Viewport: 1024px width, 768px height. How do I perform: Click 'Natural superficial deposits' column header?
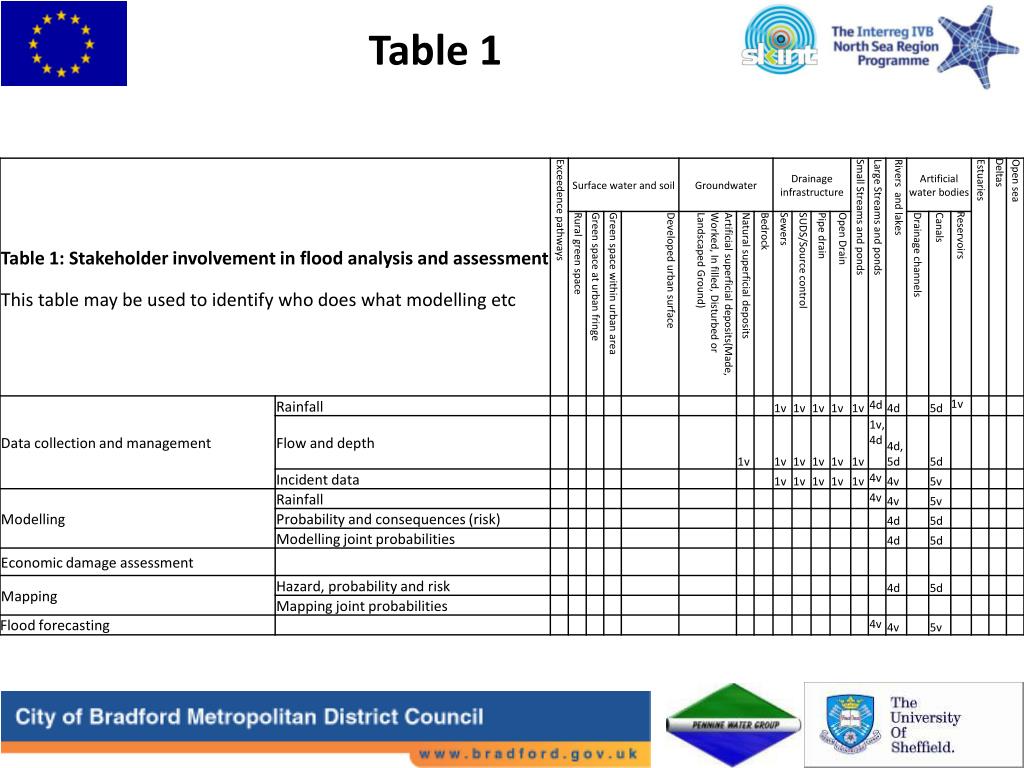tap(745, 276)
